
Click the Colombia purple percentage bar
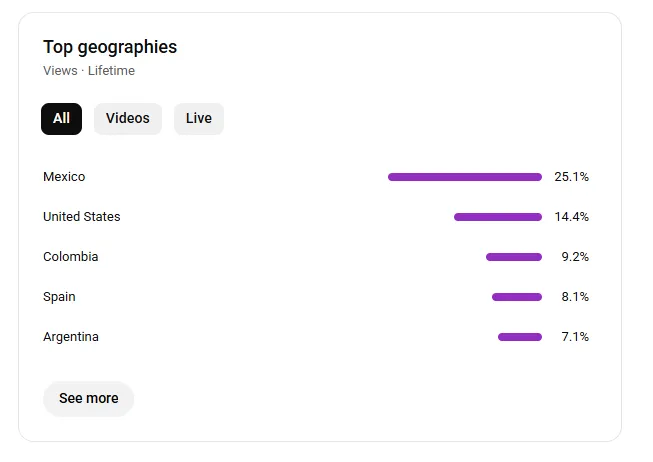click(514, 257)
